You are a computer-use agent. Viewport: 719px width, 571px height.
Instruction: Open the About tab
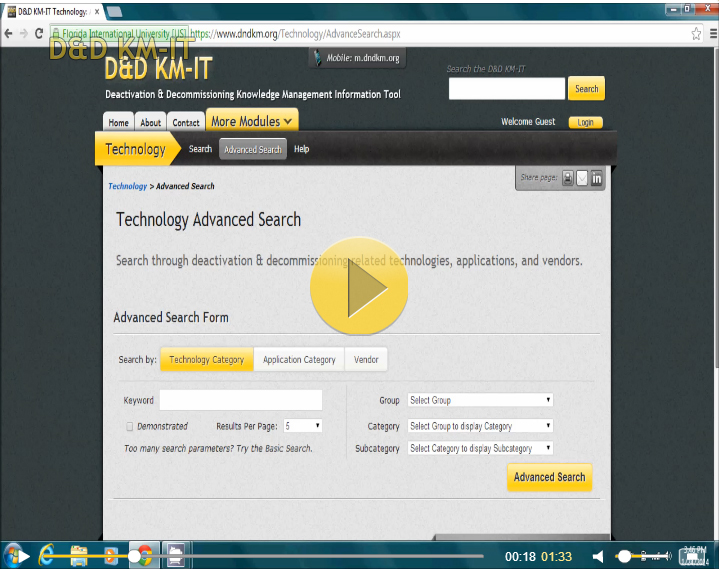(150, 122)
